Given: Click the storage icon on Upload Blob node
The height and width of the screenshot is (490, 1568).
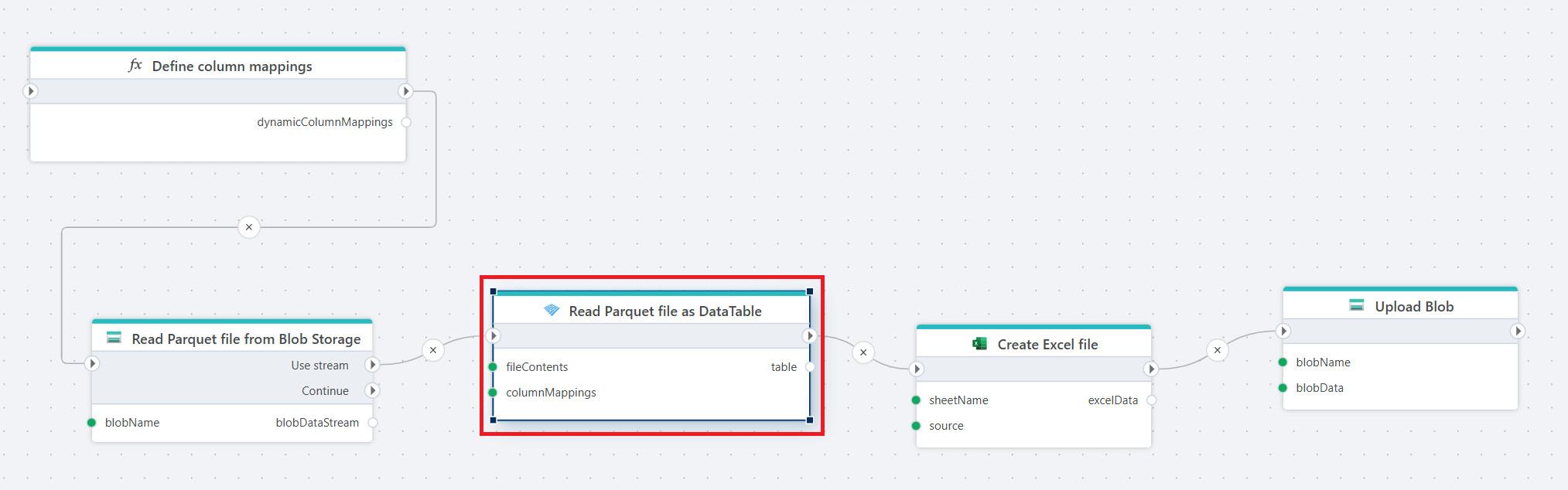Looking at the screenshot, I should tap(1357, 306).
